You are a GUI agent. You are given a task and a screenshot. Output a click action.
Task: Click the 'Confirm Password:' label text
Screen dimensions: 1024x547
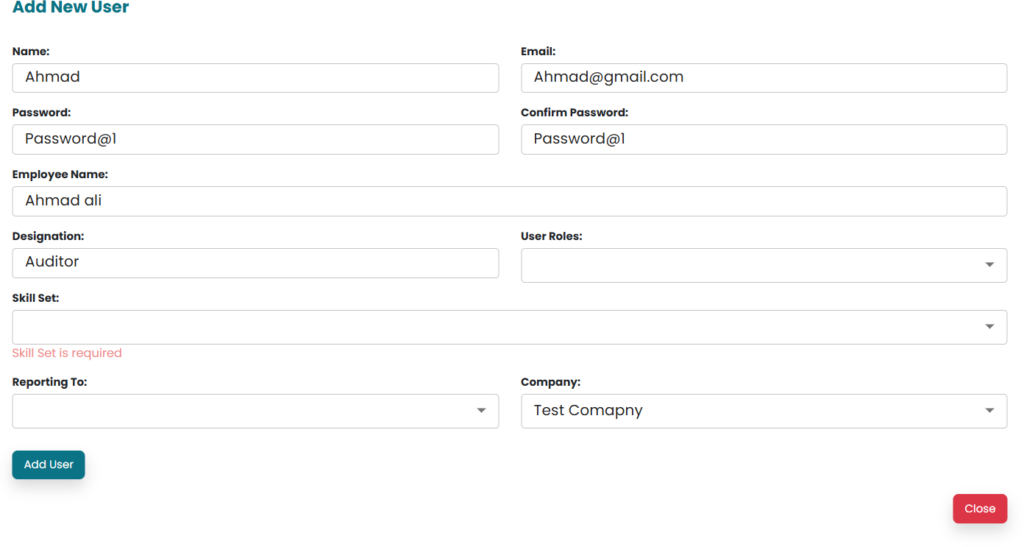pos(574,113)
